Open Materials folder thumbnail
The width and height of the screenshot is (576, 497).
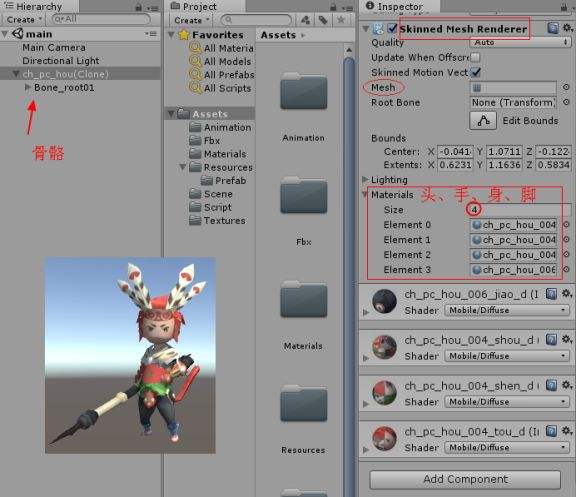304,300
